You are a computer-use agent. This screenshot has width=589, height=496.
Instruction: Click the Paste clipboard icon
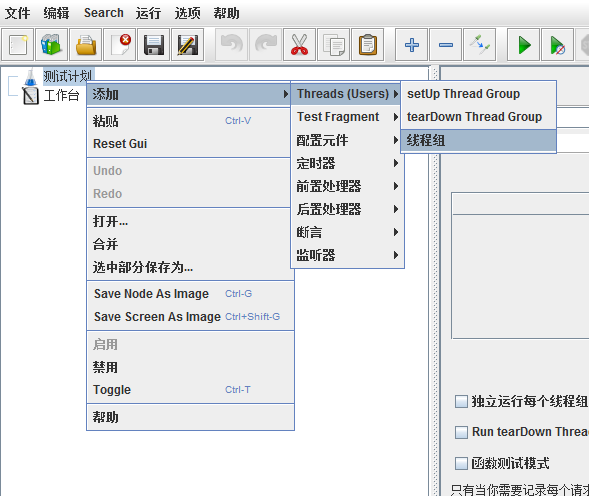(368, 45)
